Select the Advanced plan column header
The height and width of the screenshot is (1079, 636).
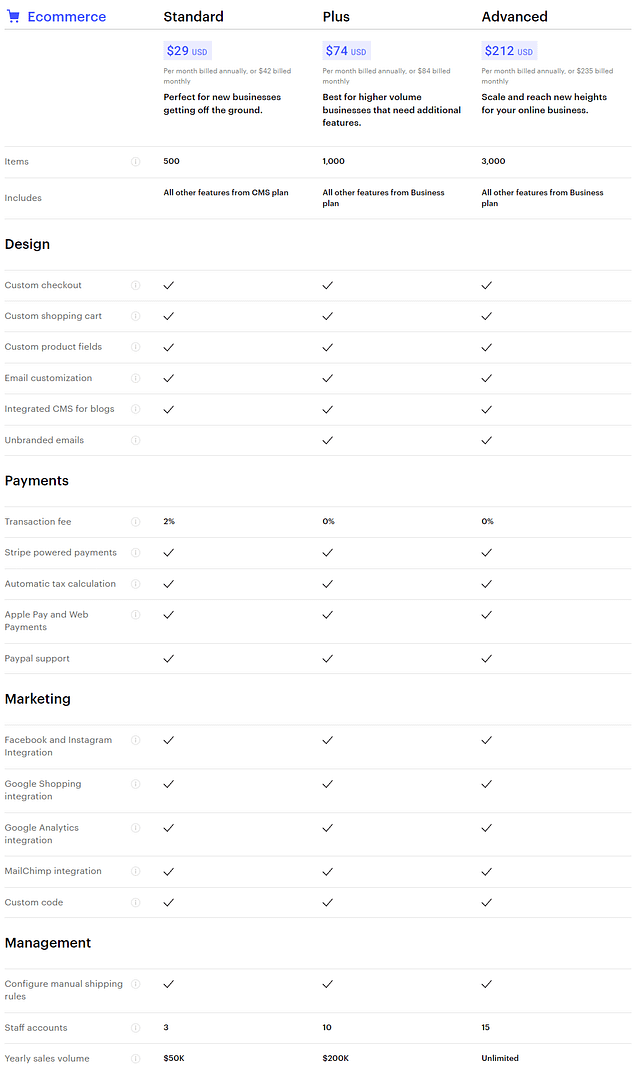[515, 16]
